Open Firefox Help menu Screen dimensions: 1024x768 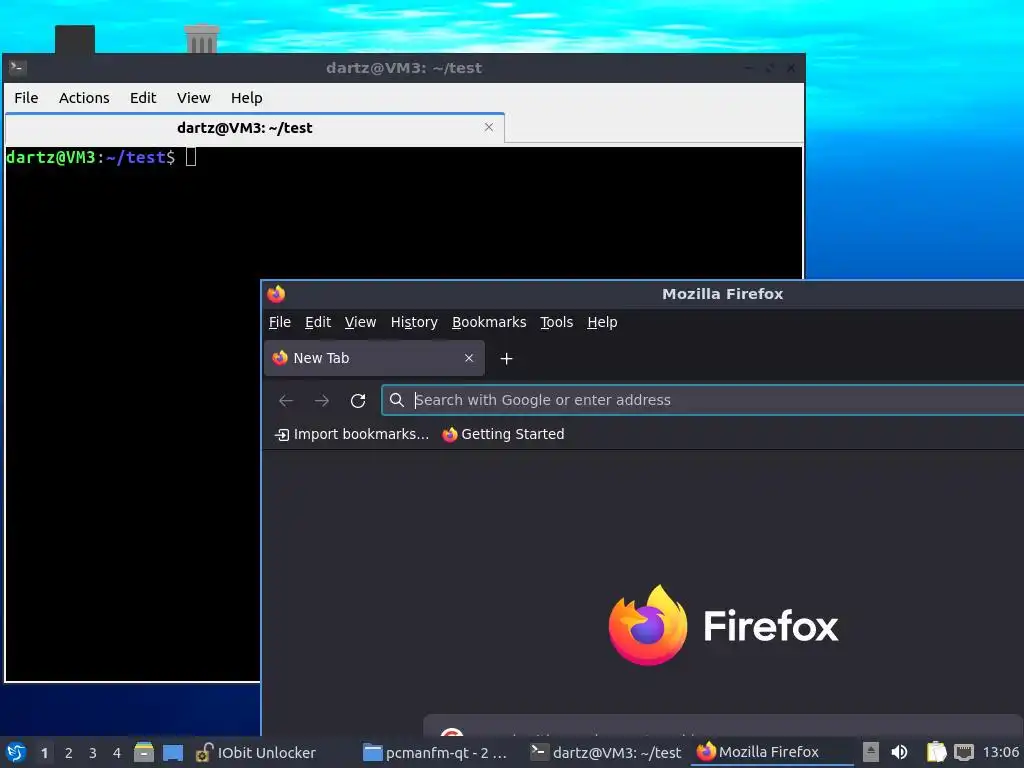[x=602, y=322]
